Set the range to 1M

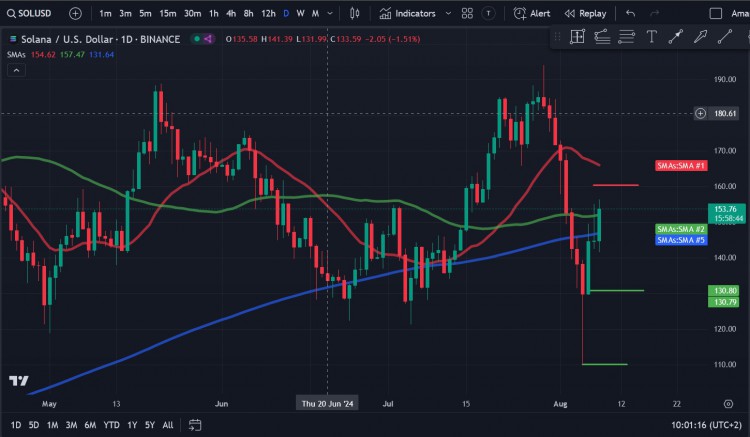tap(52, 425)
